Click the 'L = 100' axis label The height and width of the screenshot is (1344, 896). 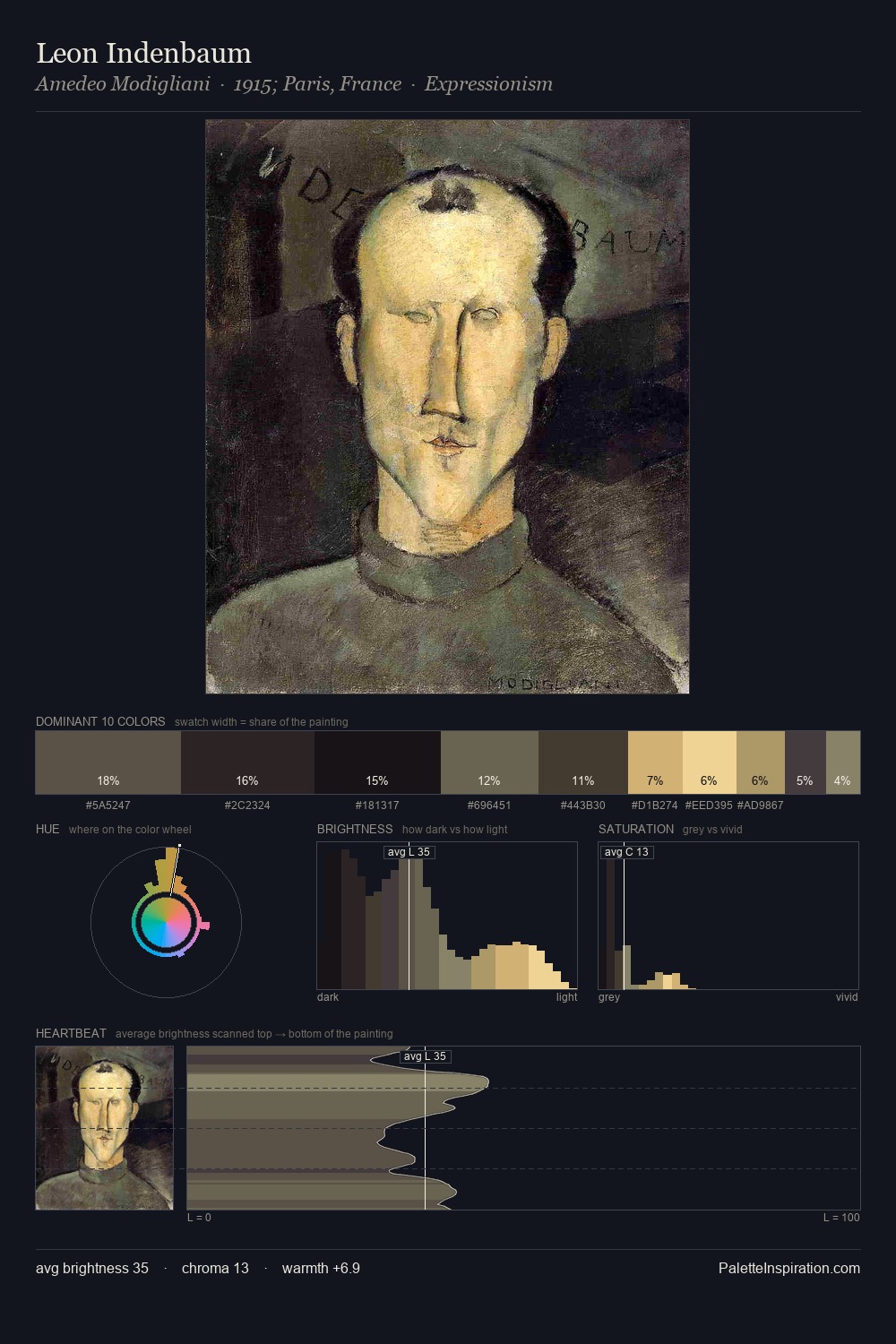click(841, 1218)
